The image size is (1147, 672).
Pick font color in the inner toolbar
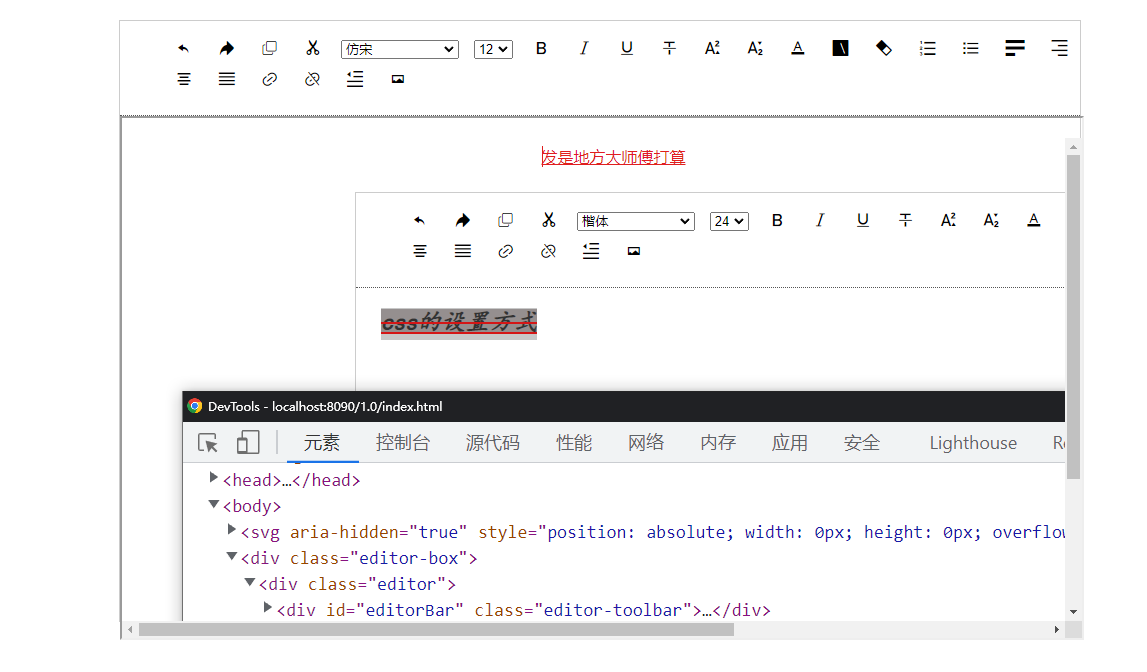pyautogui.click(x=1034, y=220)
